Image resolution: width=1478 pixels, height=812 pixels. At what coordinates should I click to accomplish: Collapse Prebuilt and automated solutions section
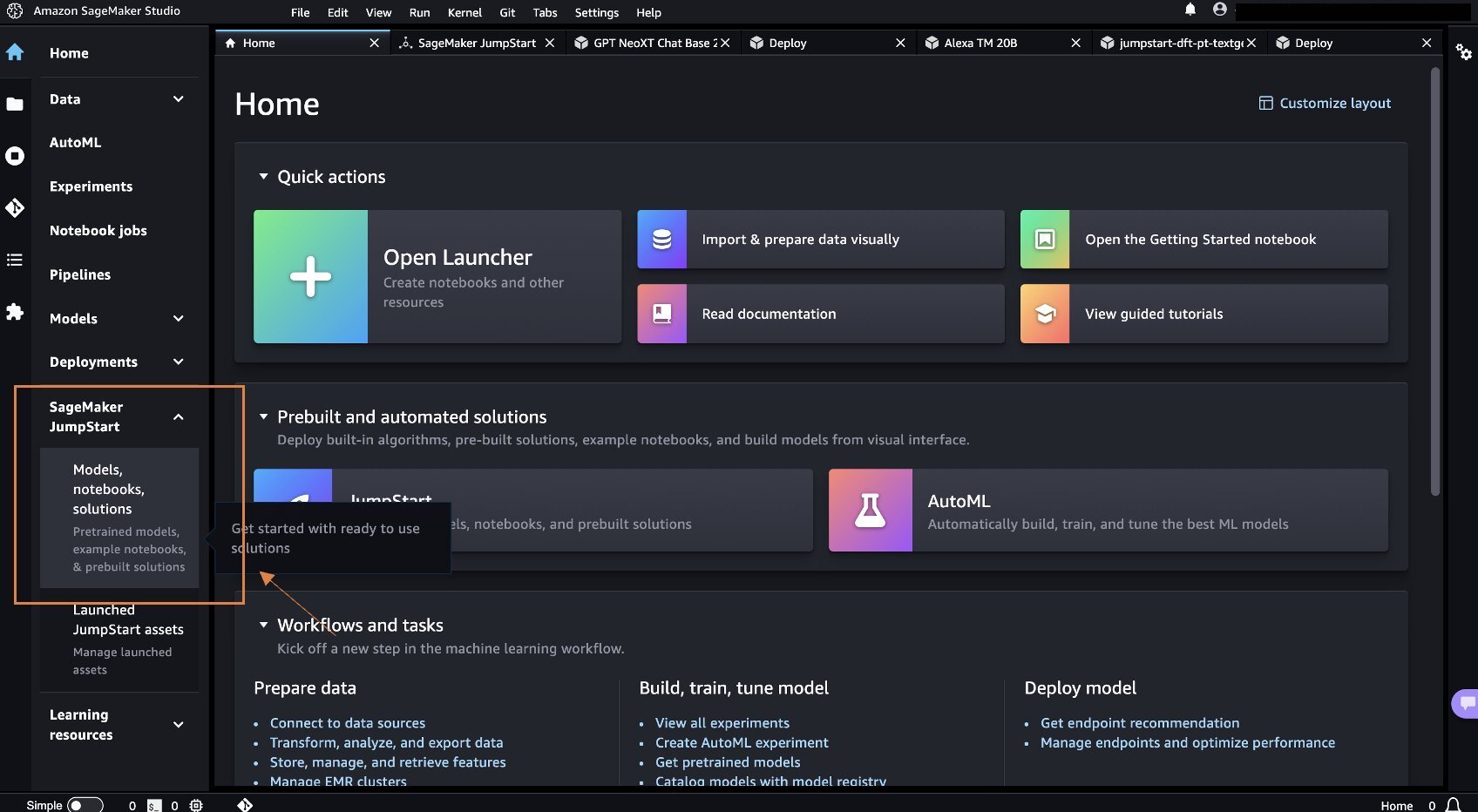(263, 417)
